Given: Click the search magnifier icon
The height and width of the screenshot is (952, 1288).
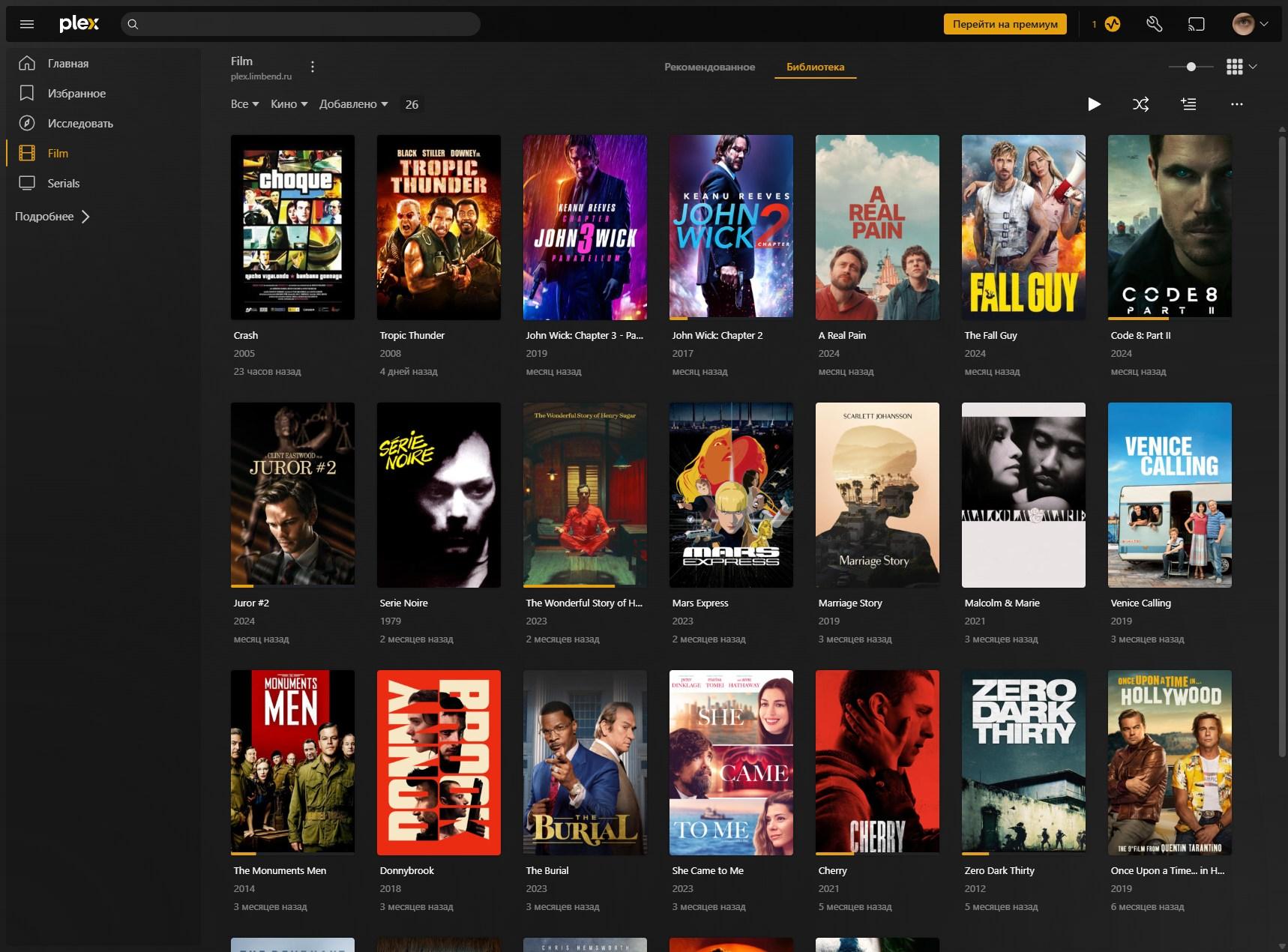Looking at the screenshot, I should [x=133, y=24].
